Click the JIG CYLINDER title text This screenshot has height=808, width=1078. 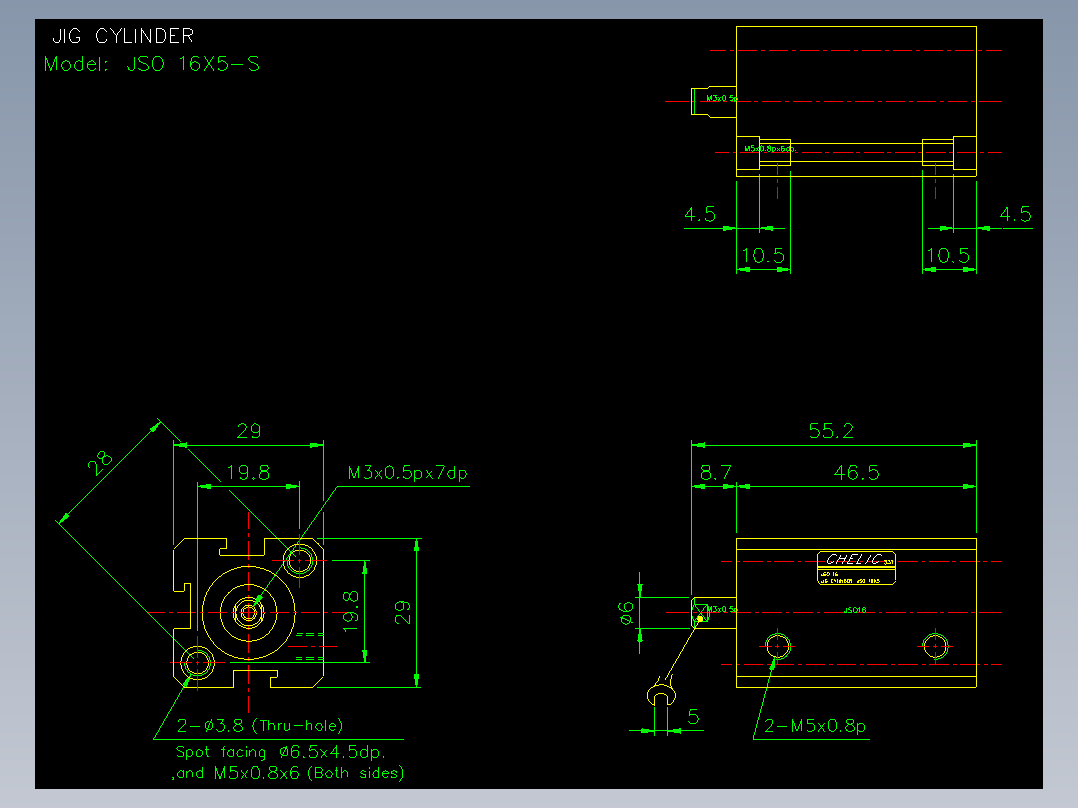point(123,36)
